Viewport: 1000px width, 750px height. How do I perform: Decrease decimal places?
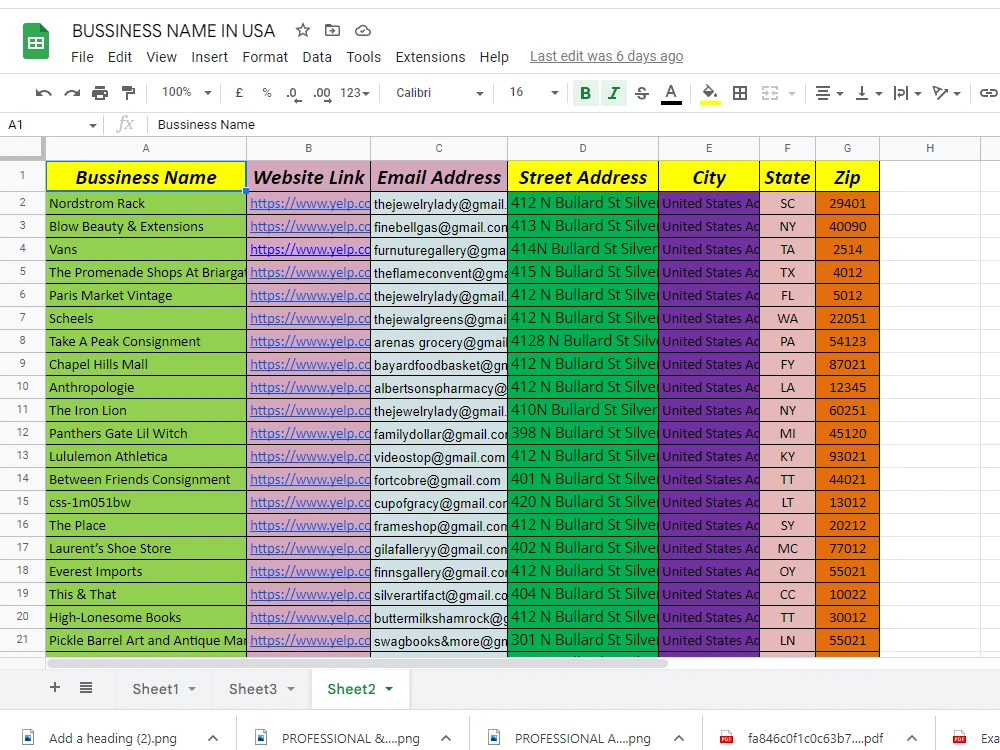pyautogui.click(x=293, y=93)
